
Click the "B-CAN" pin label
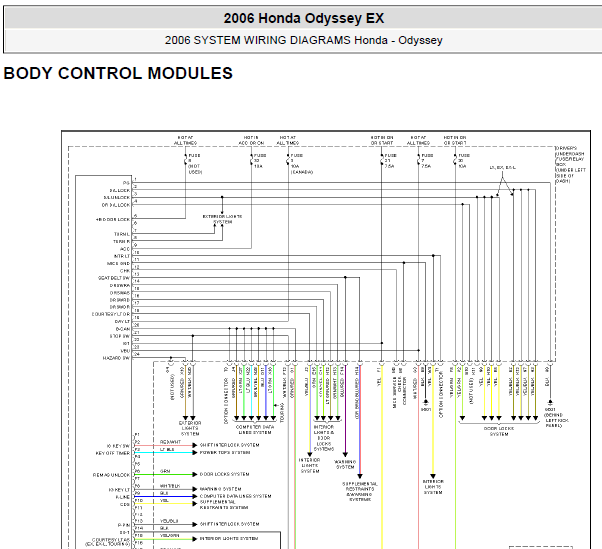(x=123, y=329)
